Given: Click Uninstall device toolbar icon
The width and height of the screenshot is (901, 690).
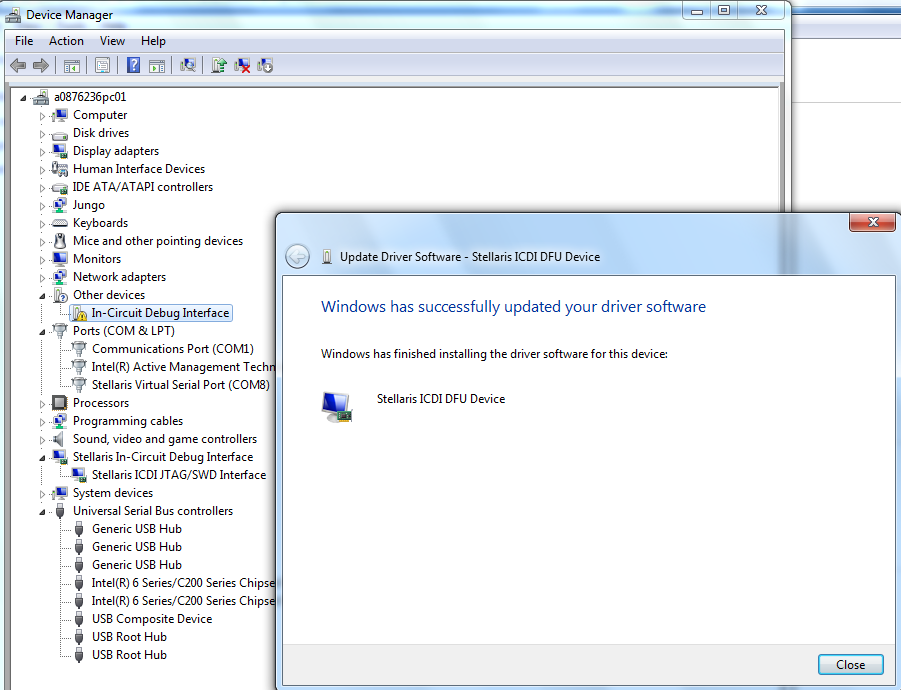Looking at the screenshot, I should pyautogui.click(x=242, y=65).
